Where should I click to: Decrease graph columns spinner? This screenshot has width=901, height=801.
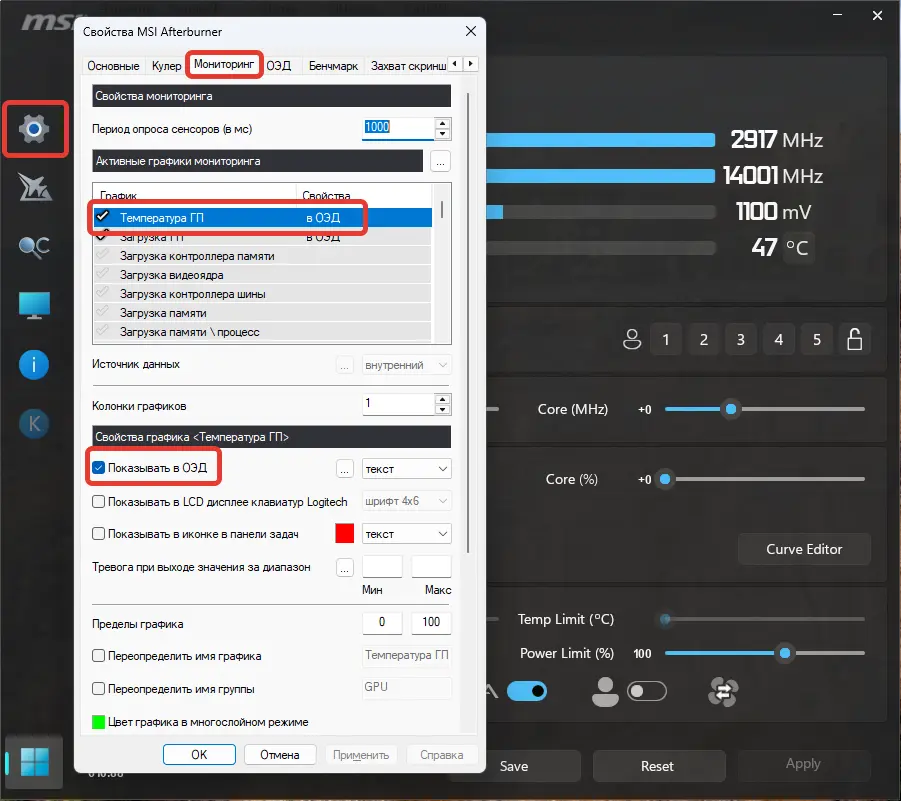(442, 410)
